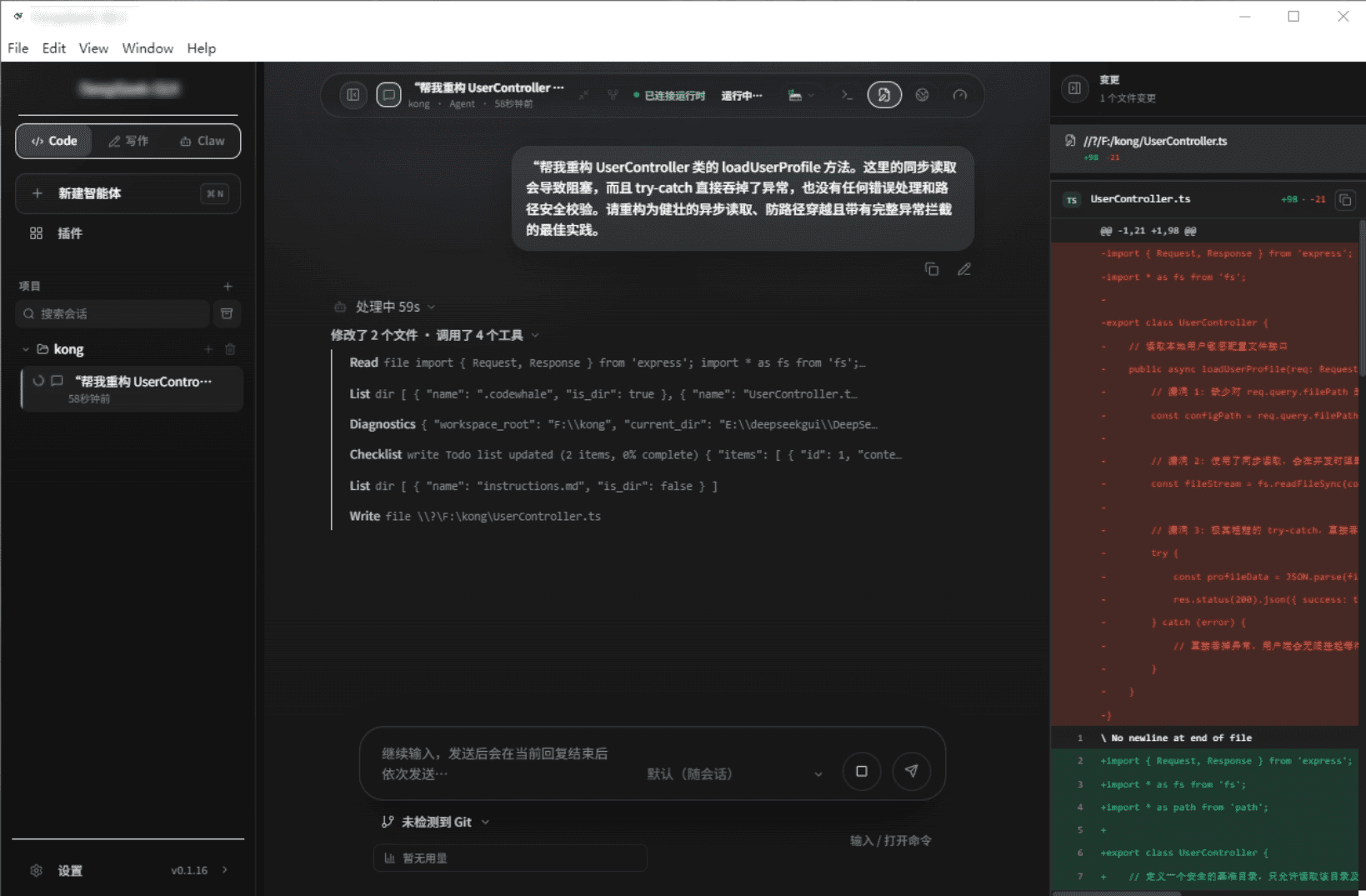1366x896 pixels.
Task: Click the v0.1.16 version chevron
Action: (224, 870)
